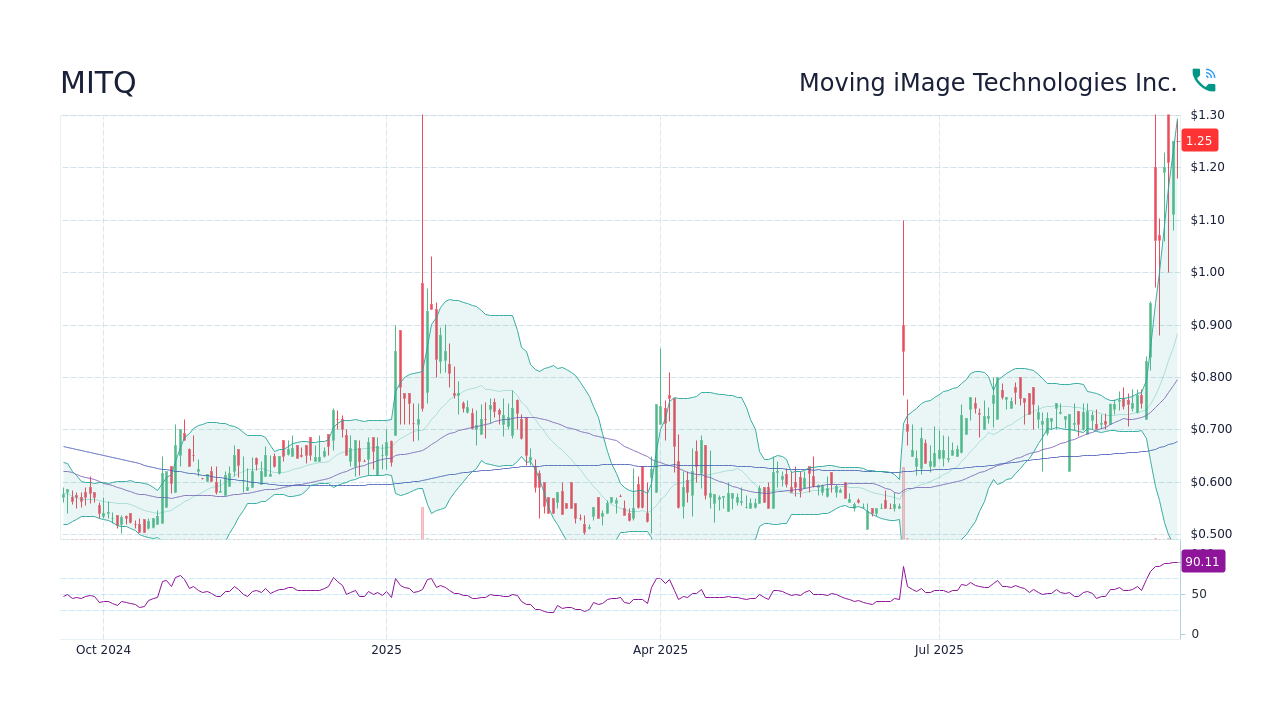Open Moving iMage Technologies Inc. company page
The image size is (1280, 720).
coord(988,83)
